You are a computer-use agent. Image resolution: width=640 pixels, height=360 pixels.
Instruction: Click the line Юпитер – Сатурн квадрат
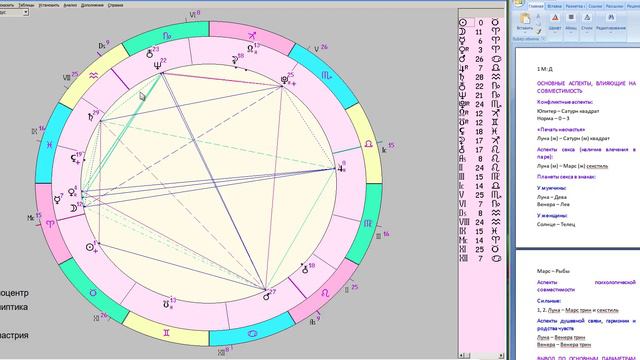pos(568,111)
